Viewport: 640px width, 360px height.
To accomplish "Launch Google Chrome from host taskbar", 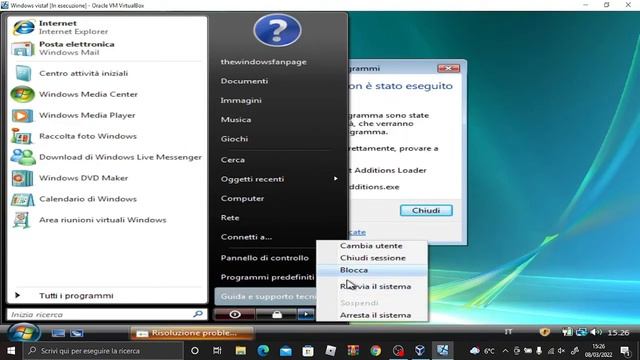I will click(376, 351).
